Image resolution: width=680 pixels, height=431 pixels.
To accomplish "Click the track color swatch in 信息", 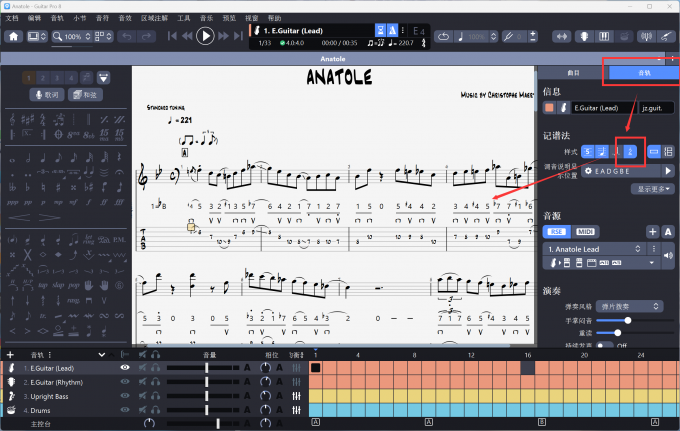I will [x=548, y=107].
